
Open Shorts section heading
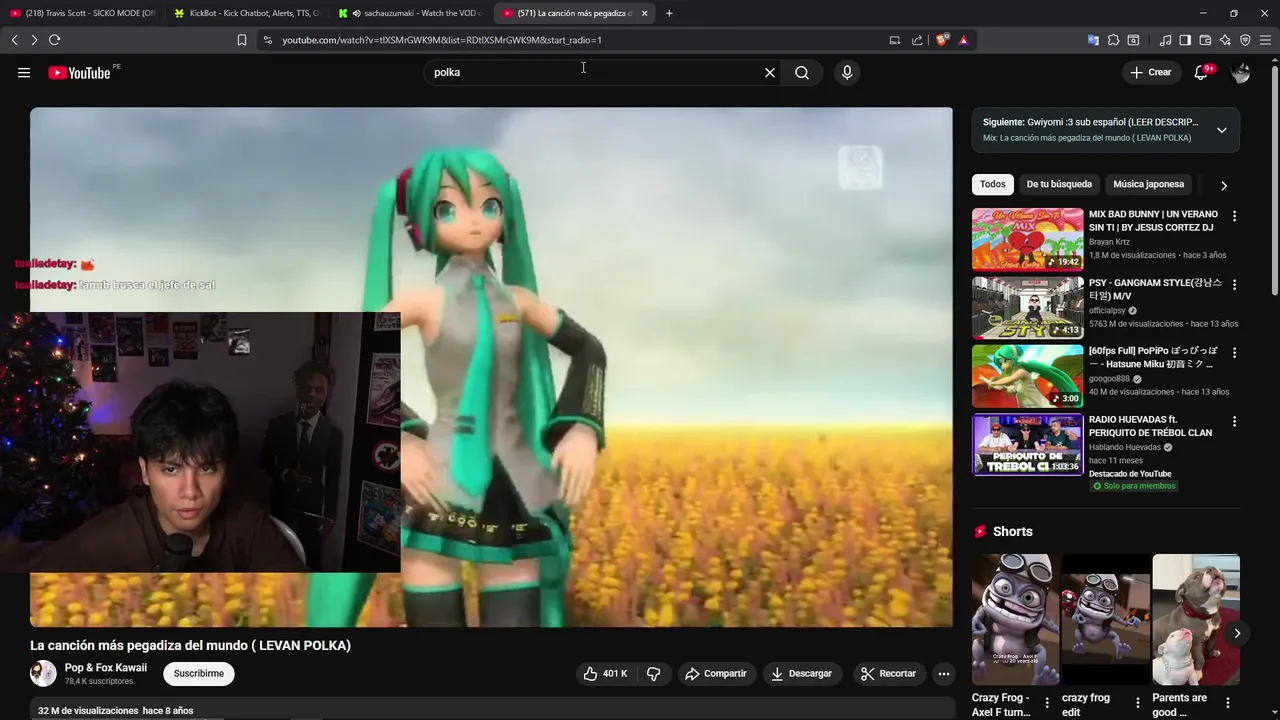(1012, 532)
